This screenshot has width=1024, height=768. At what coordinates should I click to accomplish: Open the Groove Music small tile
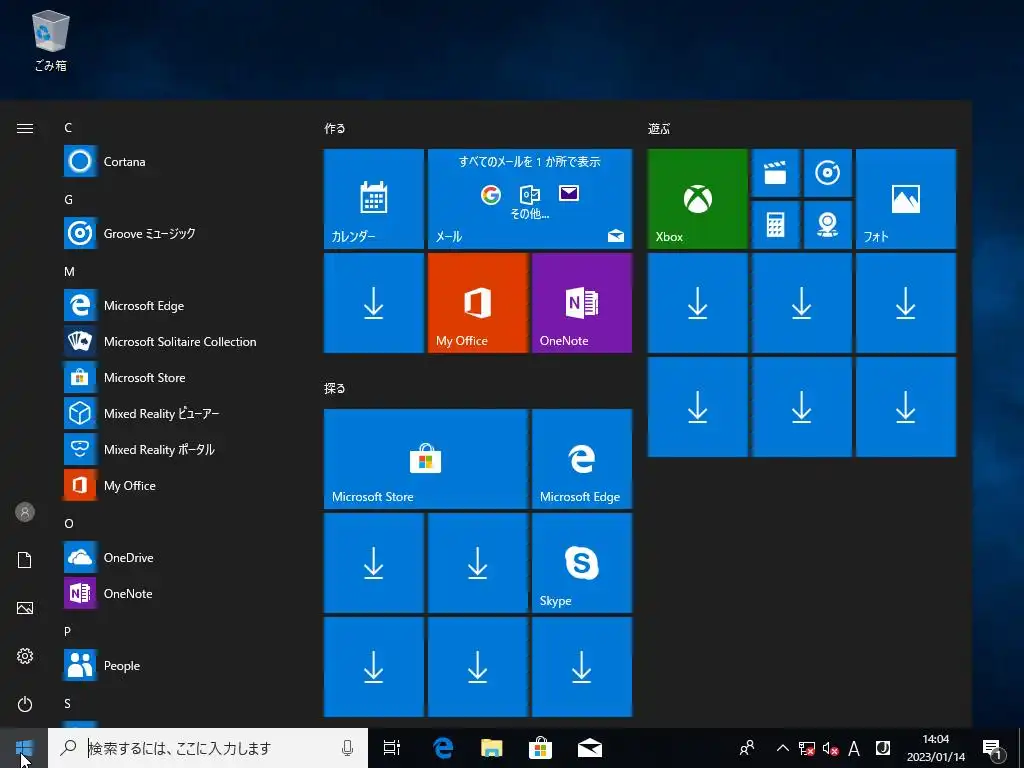click(827, 173)
